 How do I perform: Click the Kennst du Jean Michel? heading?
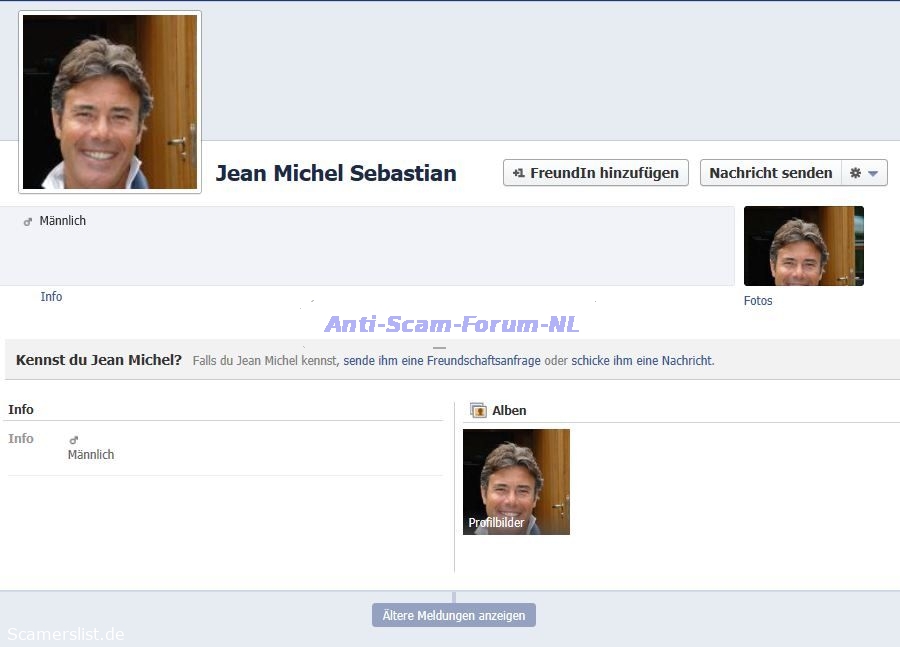[x=99, y=360]
